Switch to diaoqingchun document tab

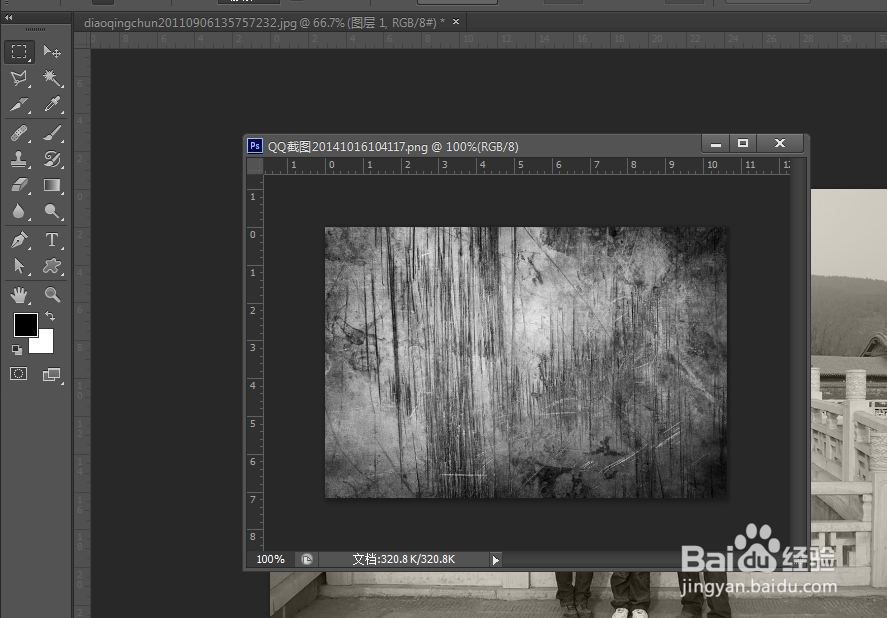264,23
